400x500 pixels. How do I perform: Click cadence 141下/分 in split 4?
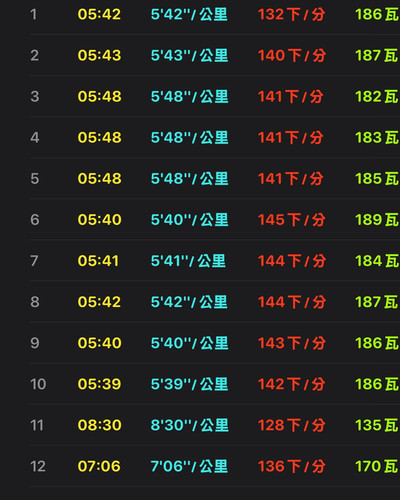(x=291, y=137)
